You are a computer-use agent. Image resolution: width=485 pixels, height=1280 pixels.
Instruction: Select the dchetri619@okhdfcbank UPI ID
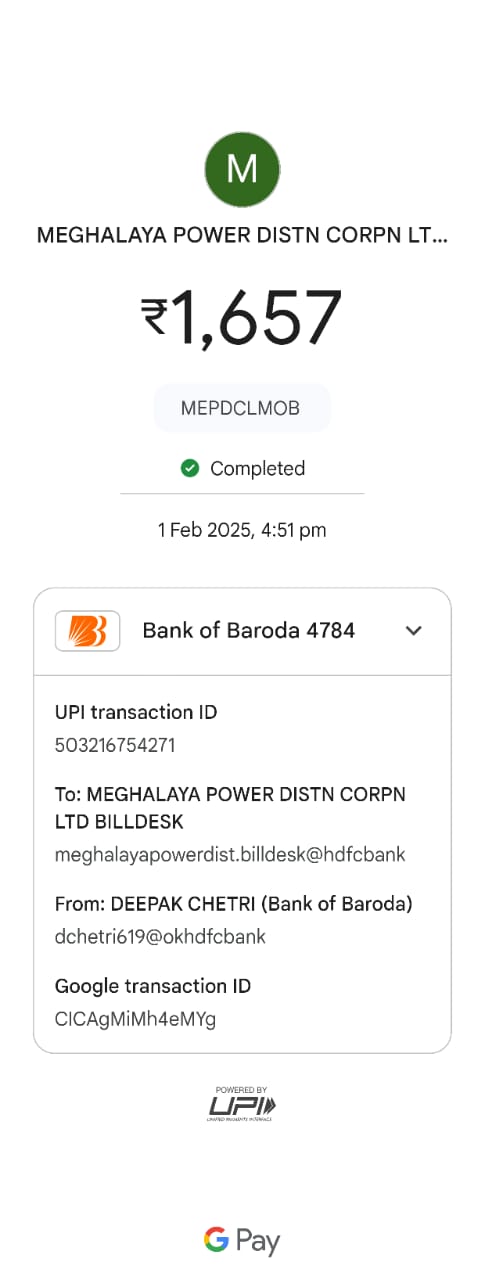pos(160,937)
